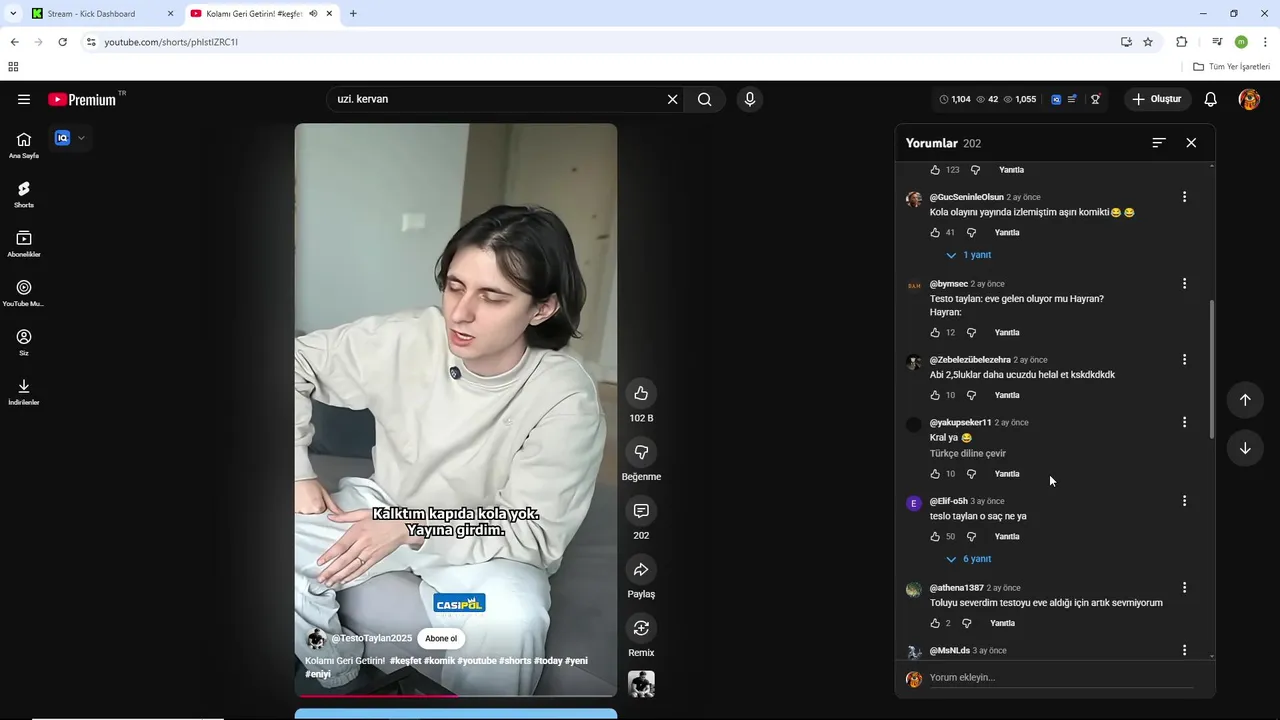
Task: Reply (Yanıtla) to @bymsec comment
Action: 1007,333
